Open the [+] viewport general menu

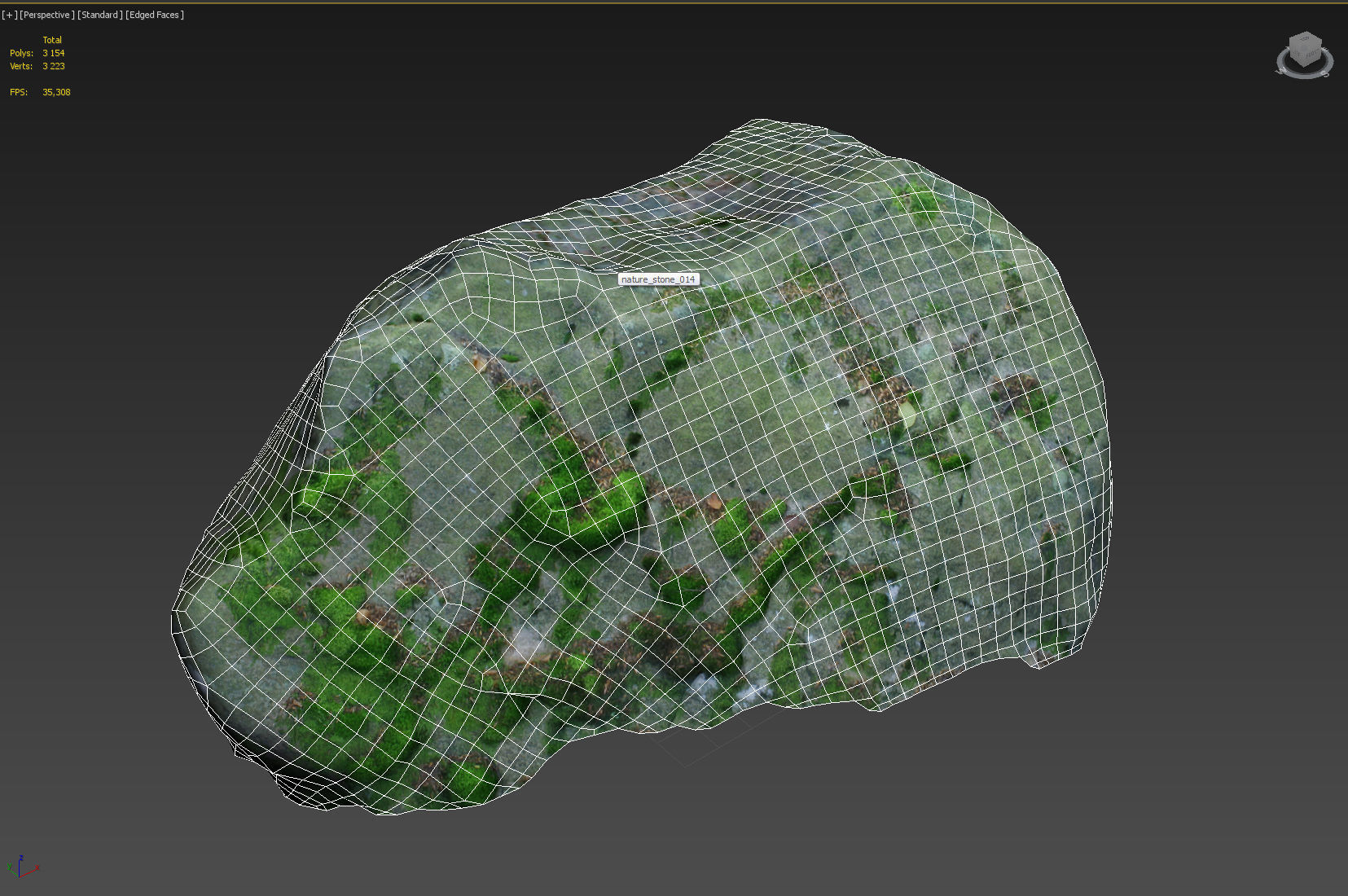point(10,15)
